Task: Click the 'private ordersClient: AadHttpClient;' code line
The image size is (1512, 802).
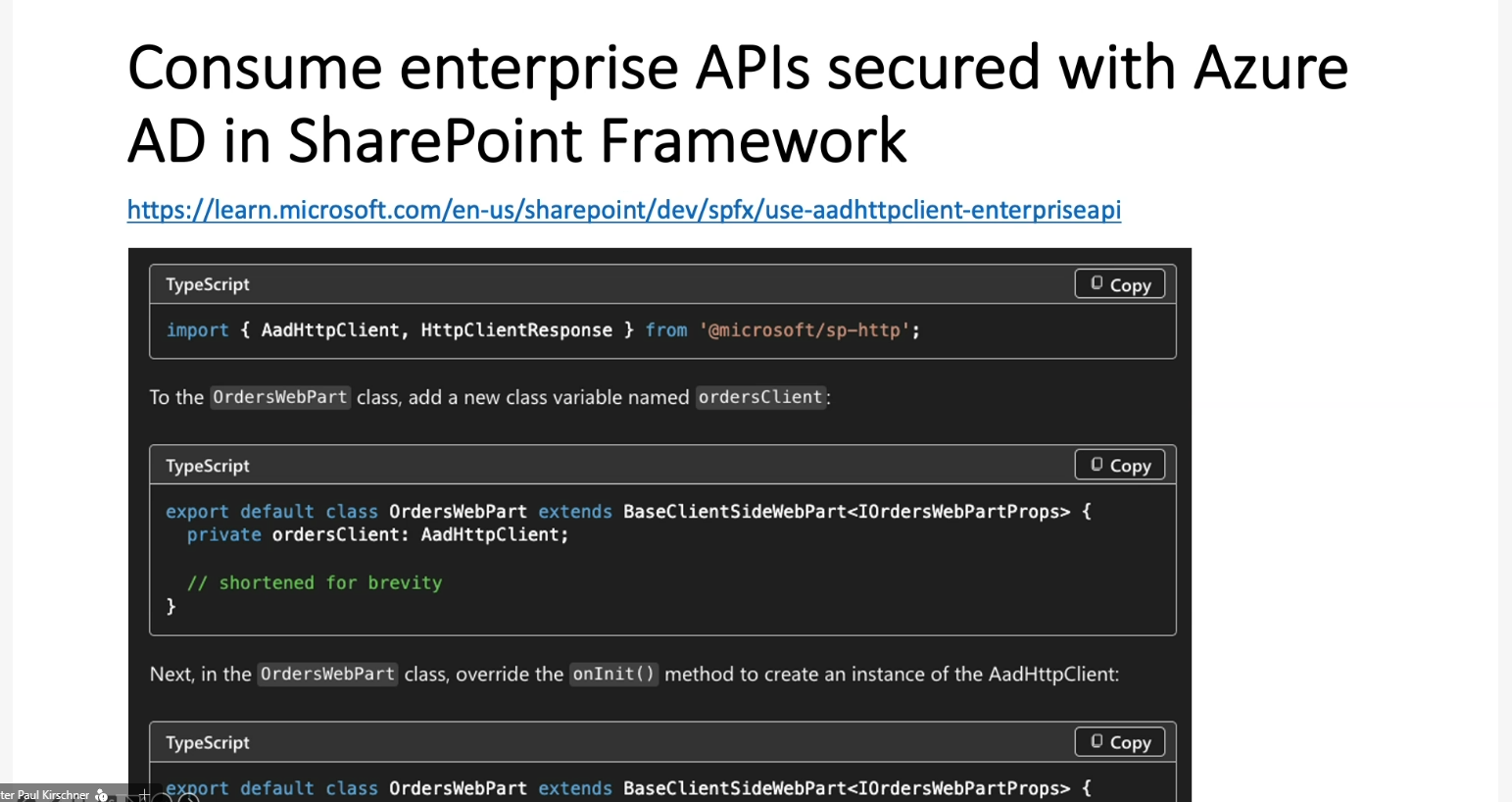Action: coord(377,534)
